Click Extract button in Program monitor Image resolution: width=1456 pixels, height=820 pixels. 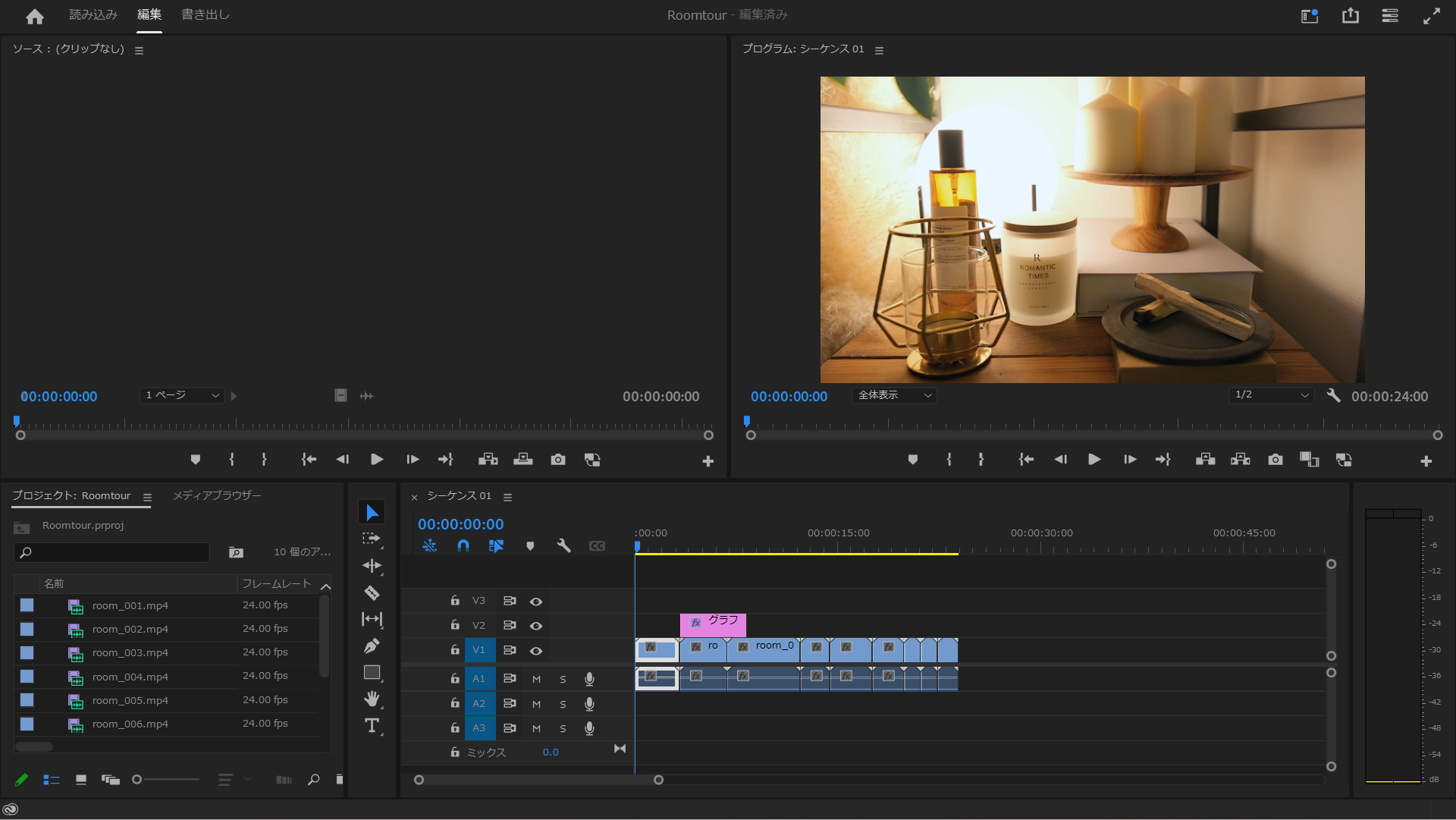click(x=1241, y=460)
